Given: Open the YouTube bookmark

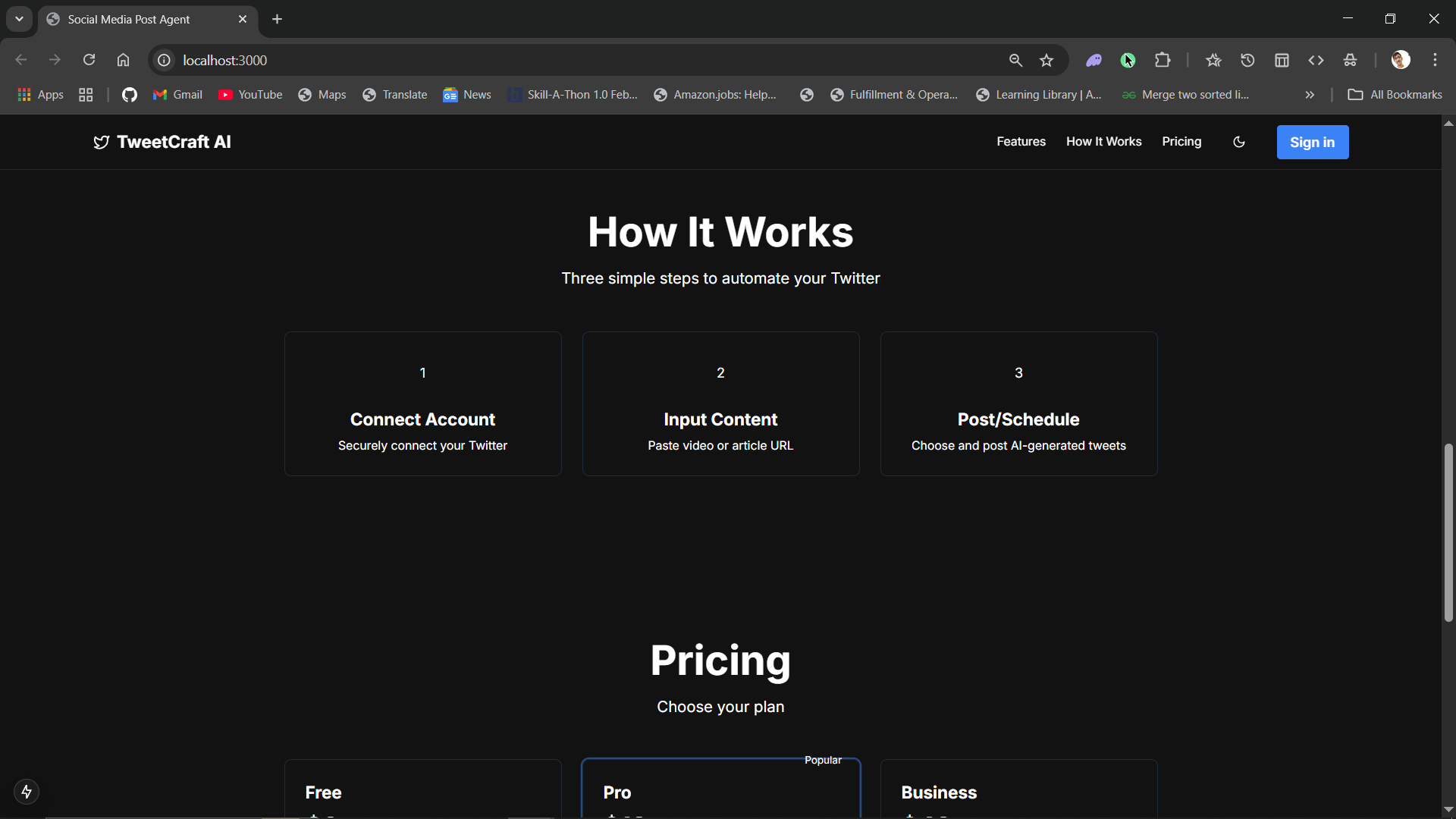Looking at the screenshot, I should [250, 95].
